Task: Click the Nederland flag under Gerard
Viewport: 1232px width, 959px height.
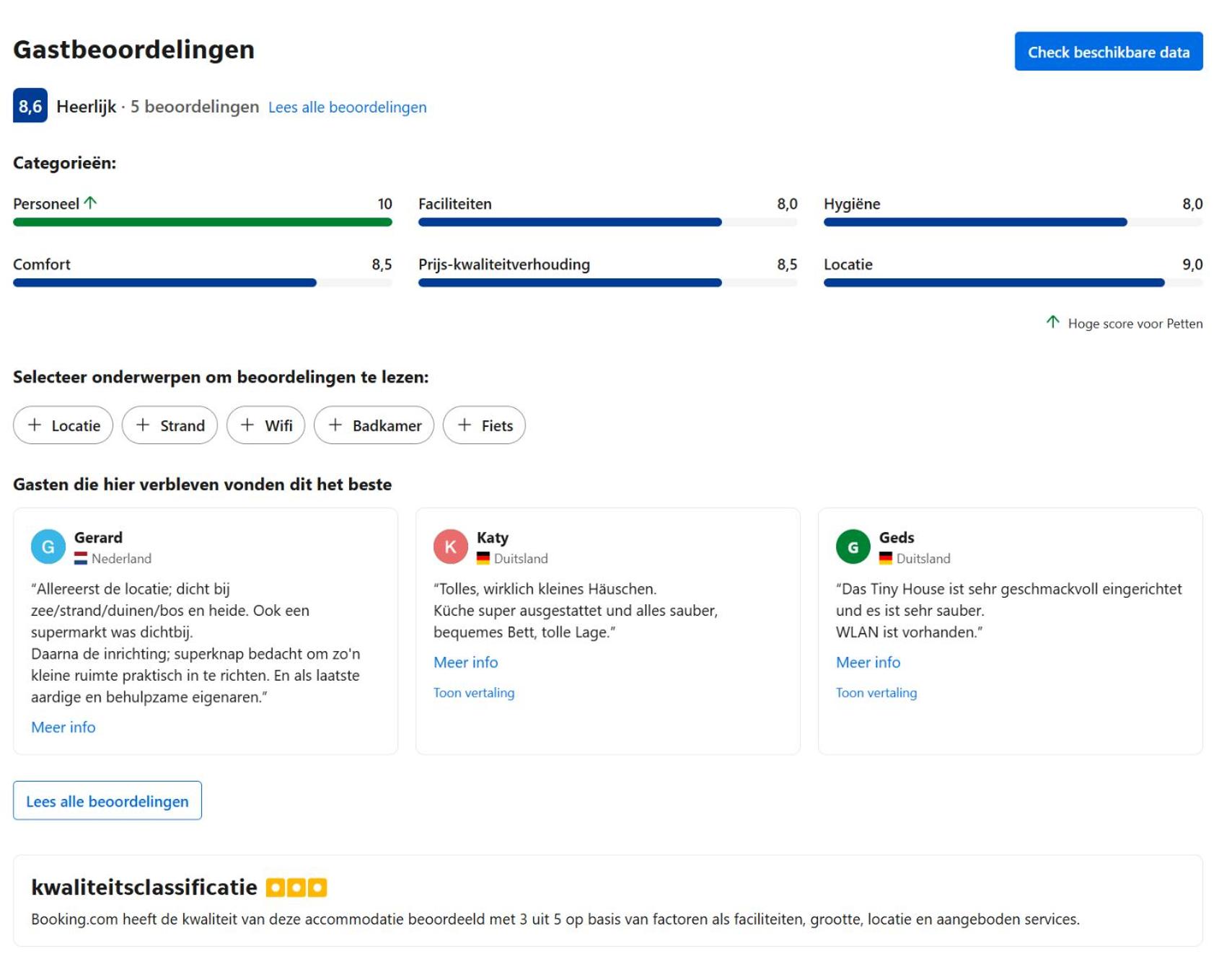Action: 81,559
